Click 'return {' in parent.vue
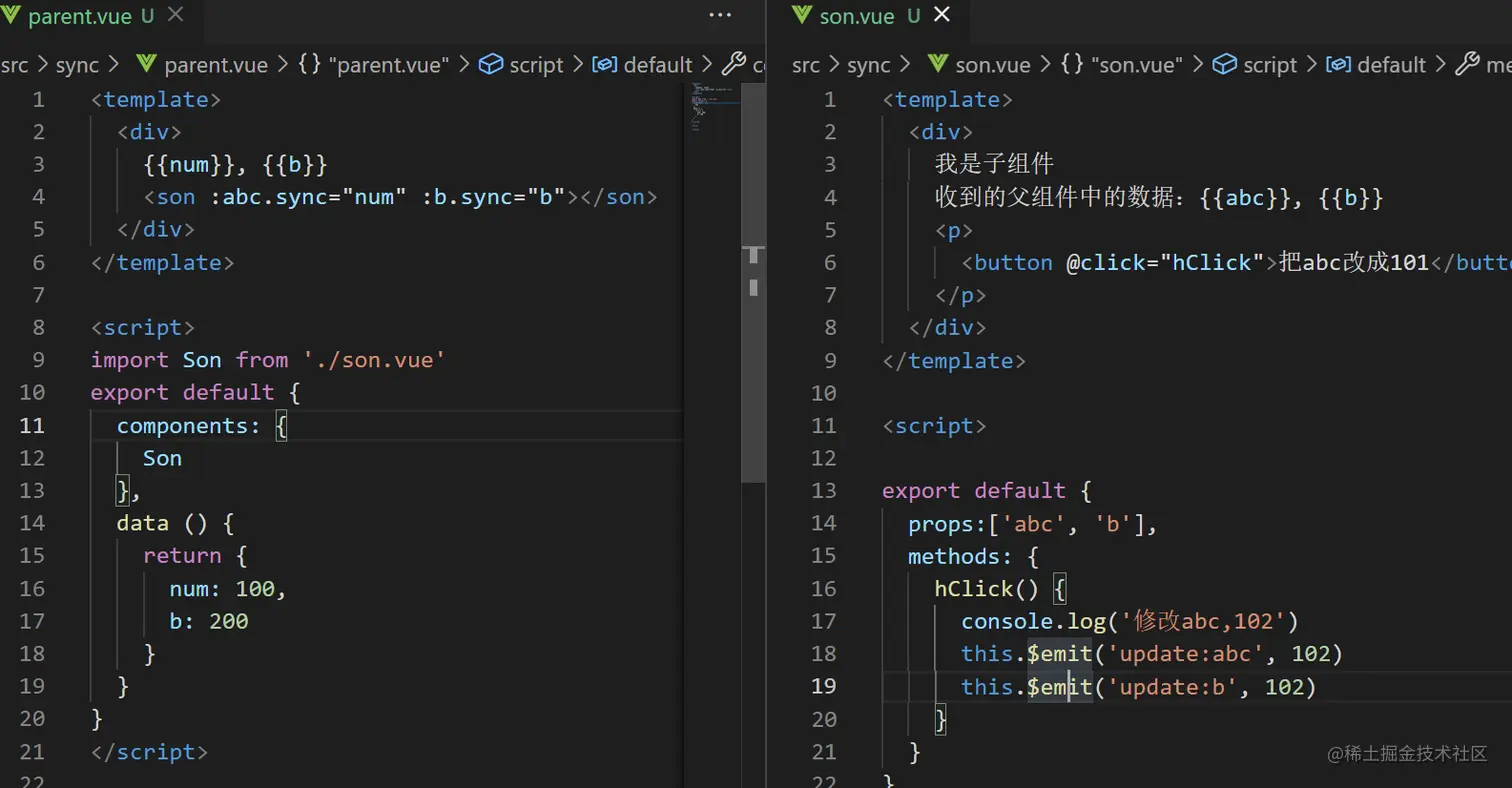1512x788 pixels. 195,556
